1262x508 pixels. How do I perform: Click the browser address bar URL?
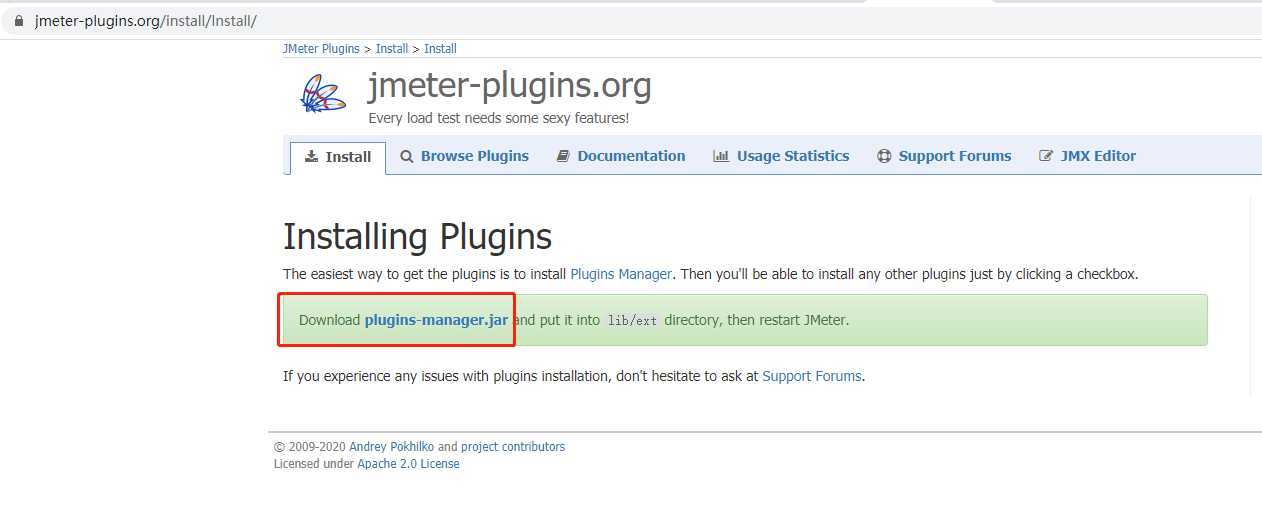click(x=145, y=21)
